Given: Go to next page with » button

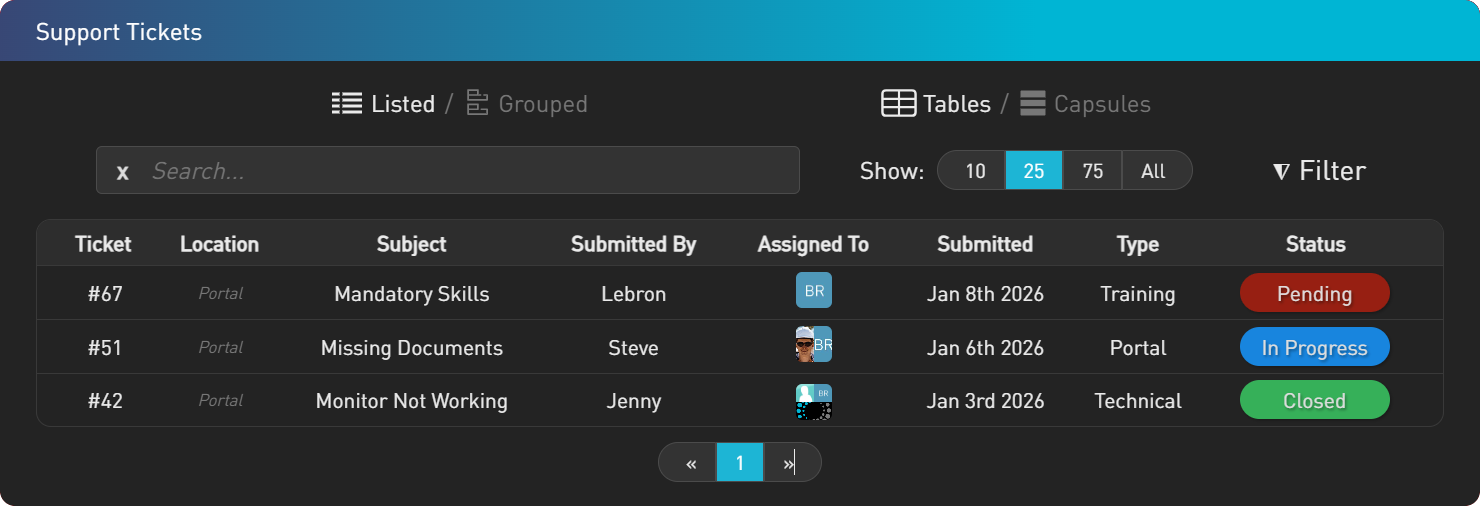Looking at the screenshot, I should (x=790, y=463).
